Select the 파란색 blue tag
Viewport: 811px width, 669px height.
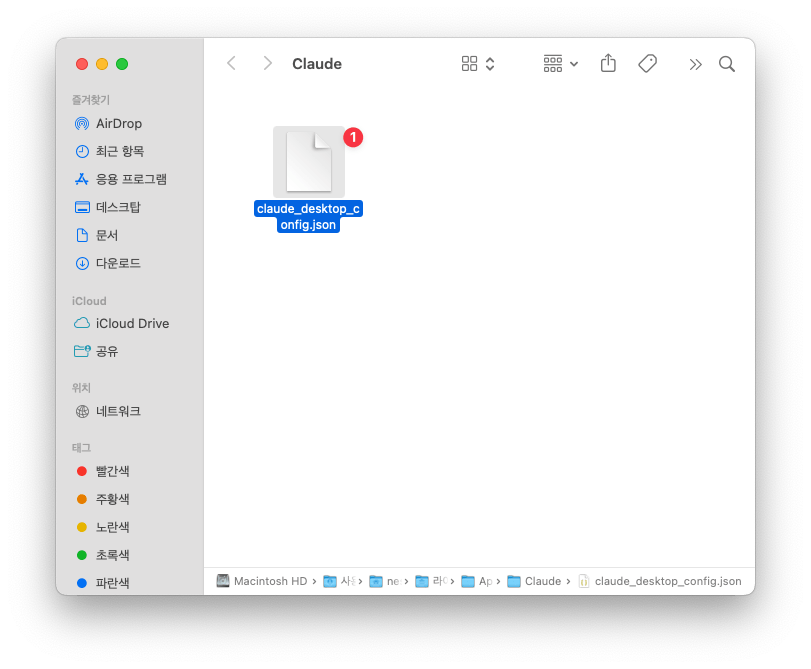click(x=102, y=583)
